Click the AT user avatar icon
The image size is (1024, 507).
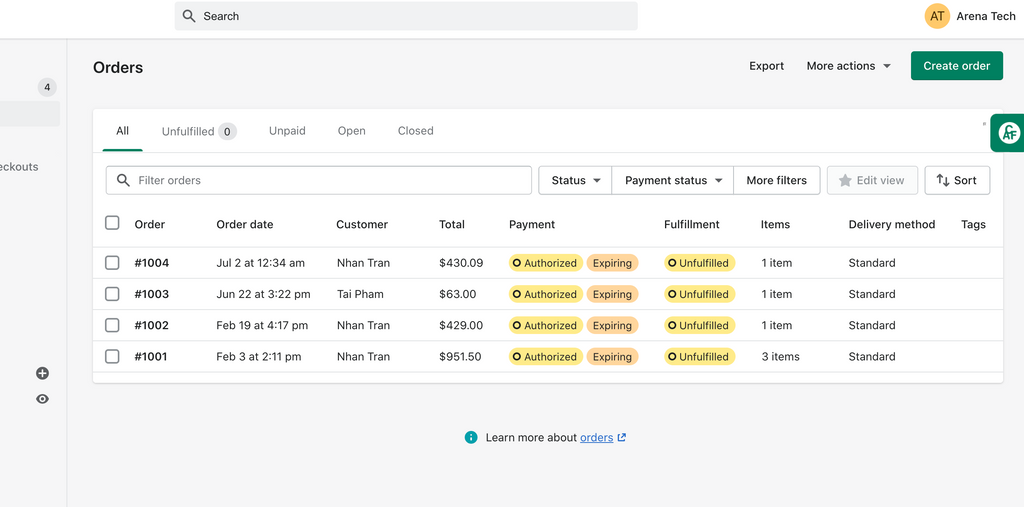(936, 16)
